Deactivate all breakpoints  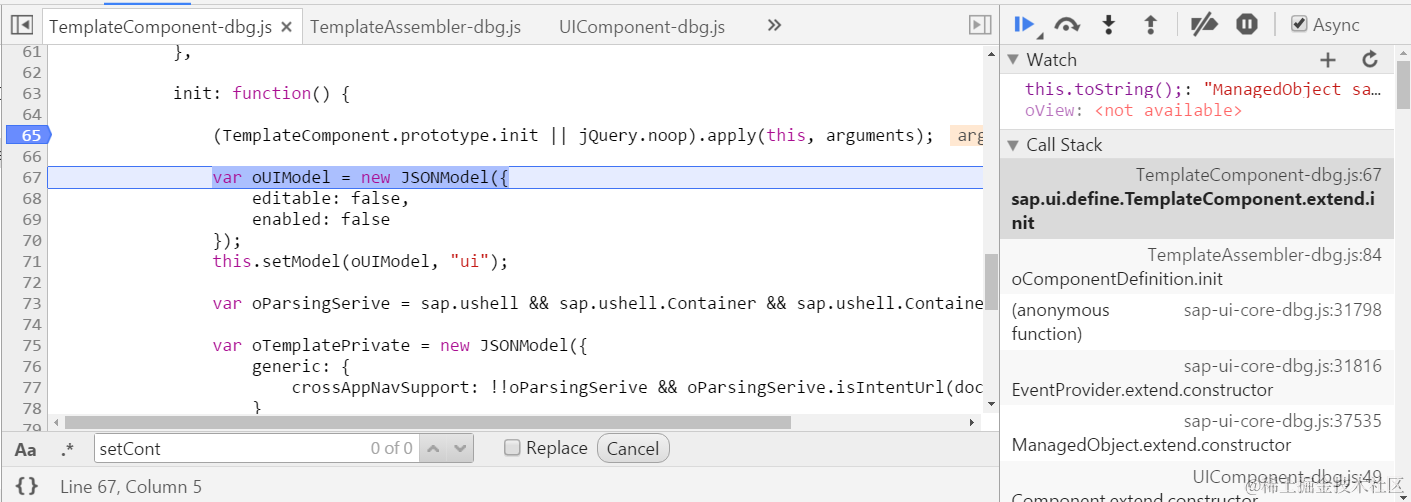[x=1205, y=25]
